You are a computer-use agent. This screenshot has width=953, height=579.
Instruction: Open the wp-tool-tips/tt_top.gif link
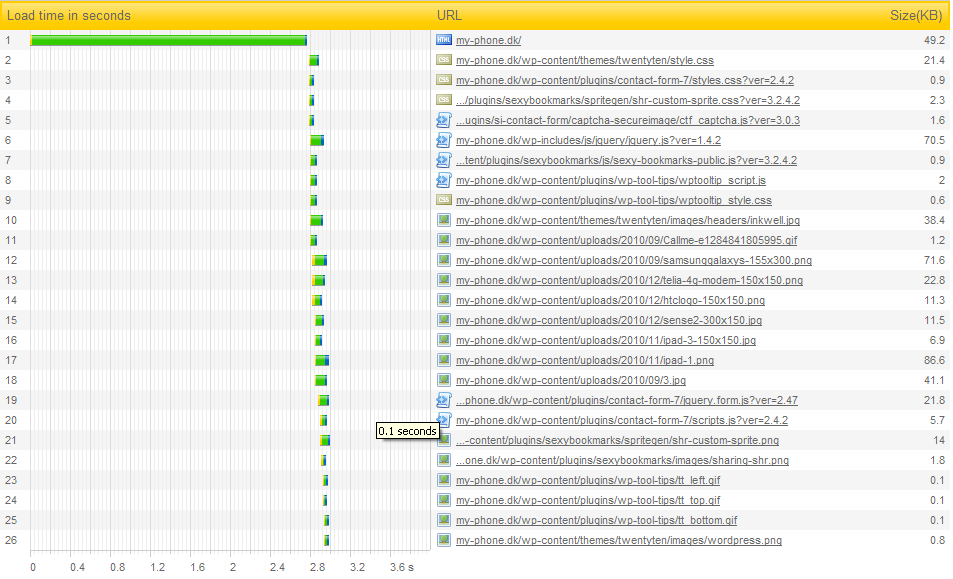[588, 502]
